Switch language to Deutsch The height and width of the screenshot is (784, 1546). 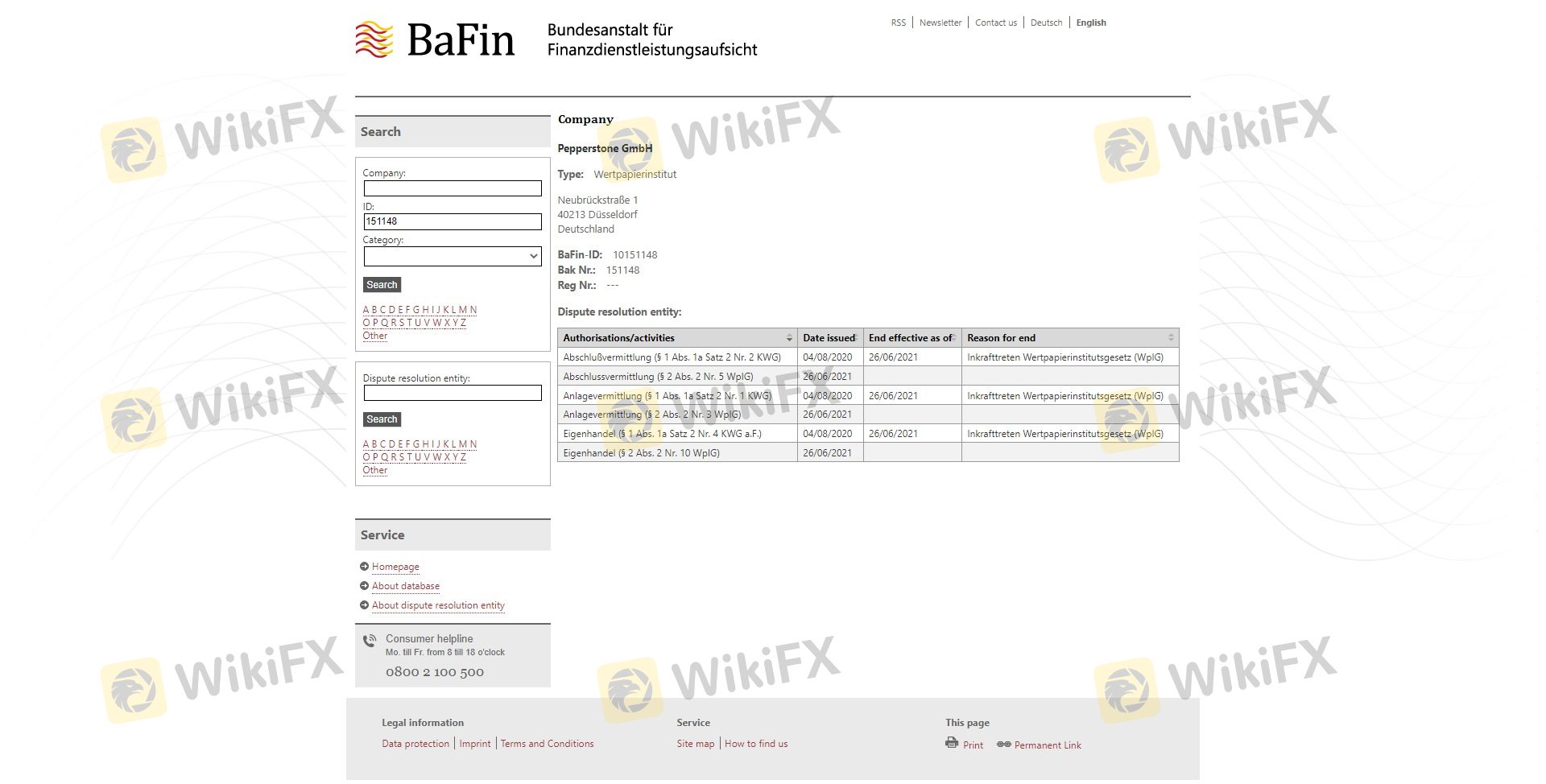[x=1046, y=23]
